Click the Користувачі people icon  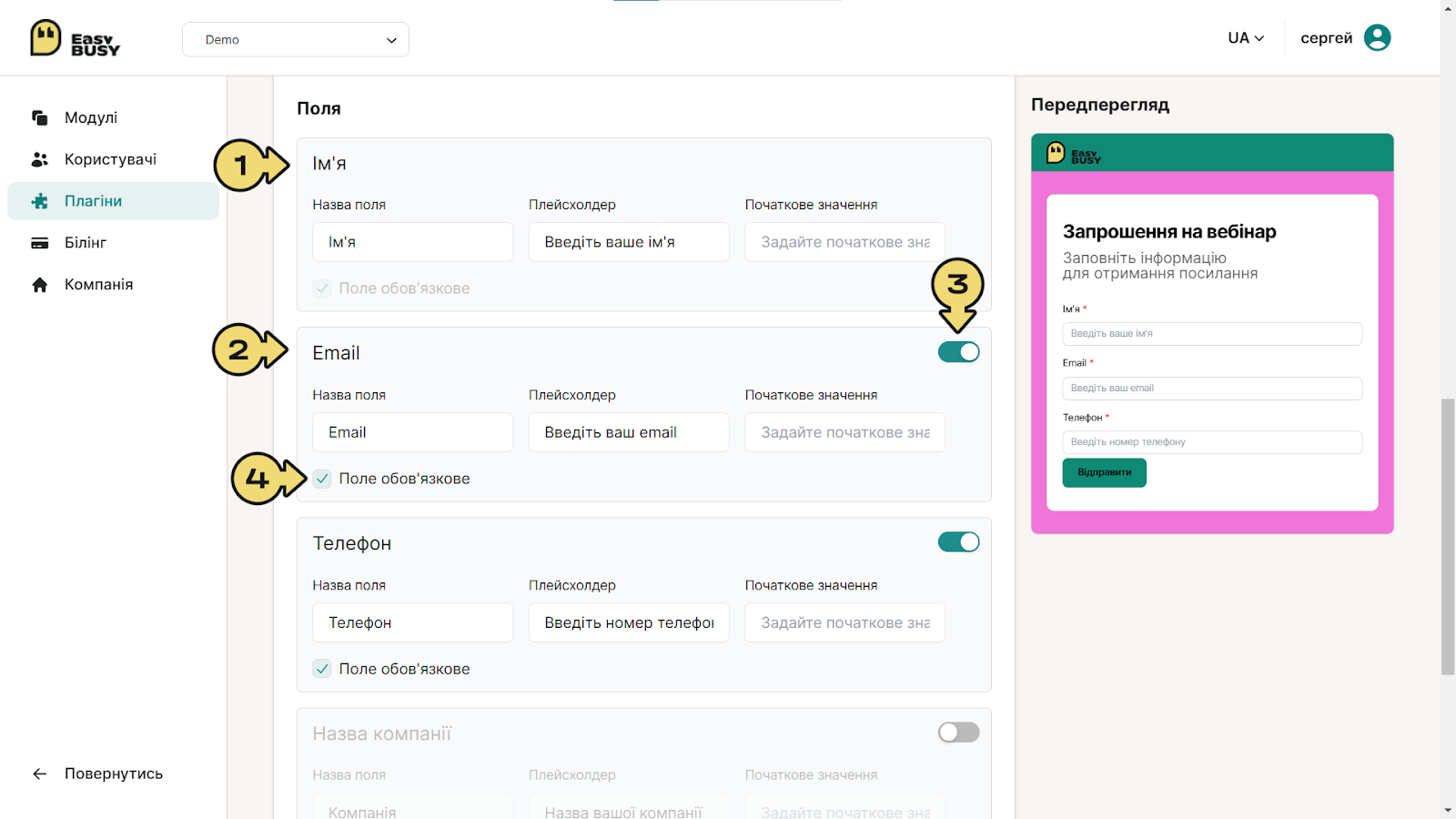point(40,159)
